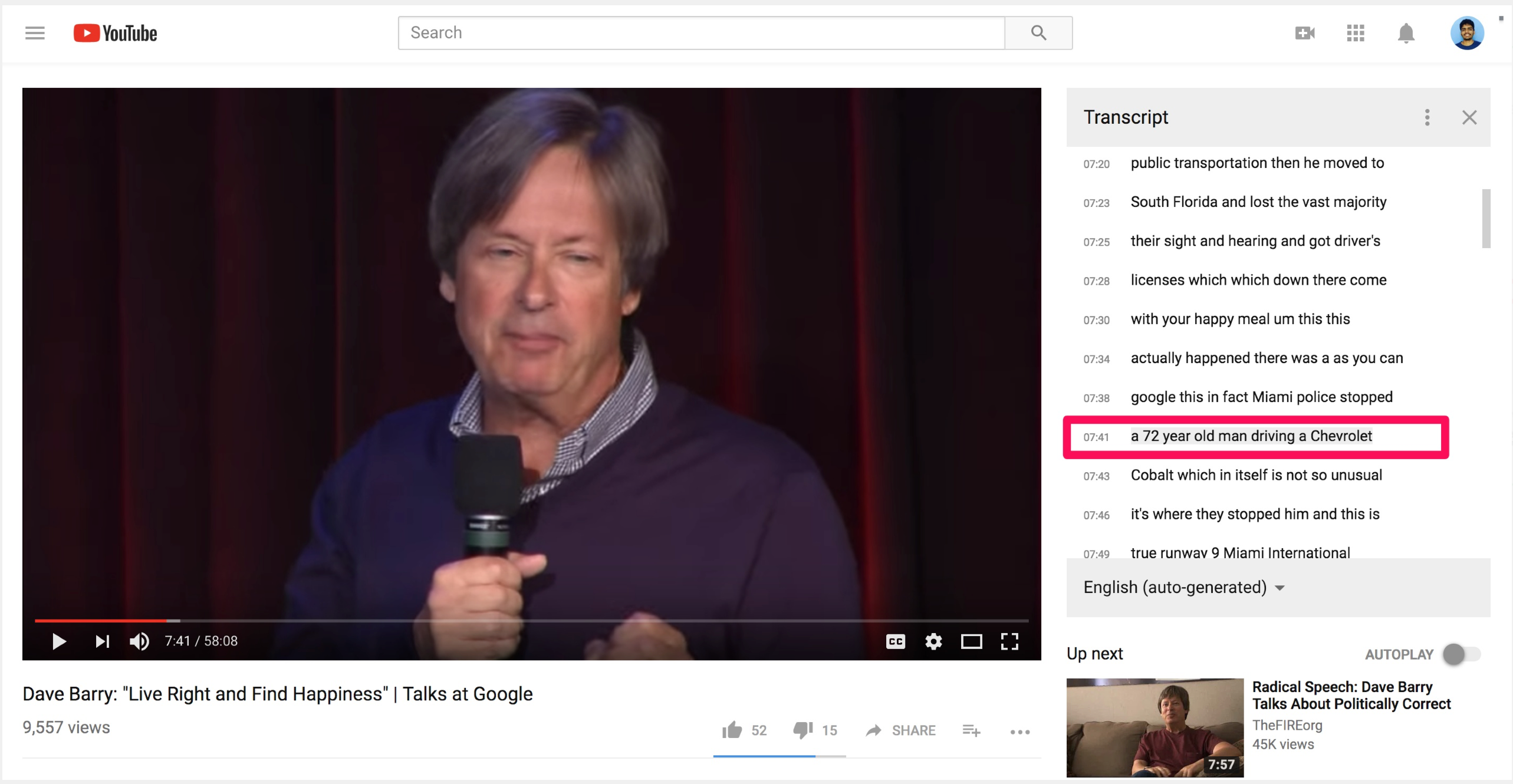The image size is (1513, 784).
Task: Enter fullscreen mode
Action: click(1009, 641)
